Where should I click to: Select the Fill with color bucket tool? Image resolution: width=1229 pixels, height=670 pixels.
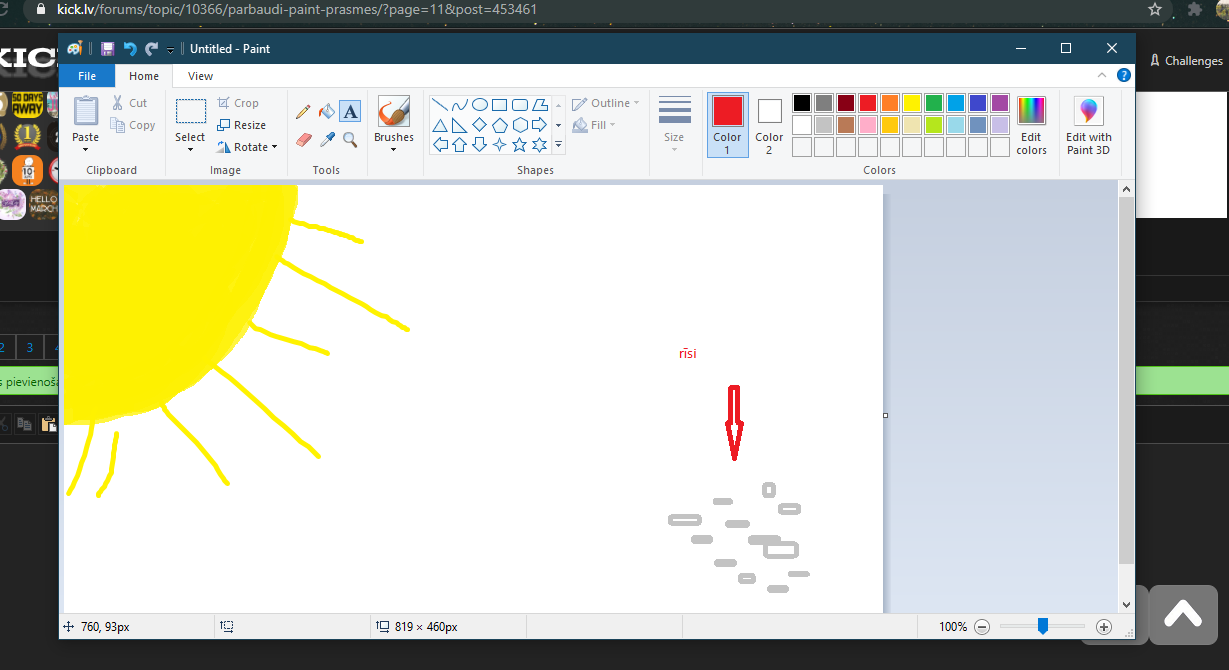click(x=327, y=111)
